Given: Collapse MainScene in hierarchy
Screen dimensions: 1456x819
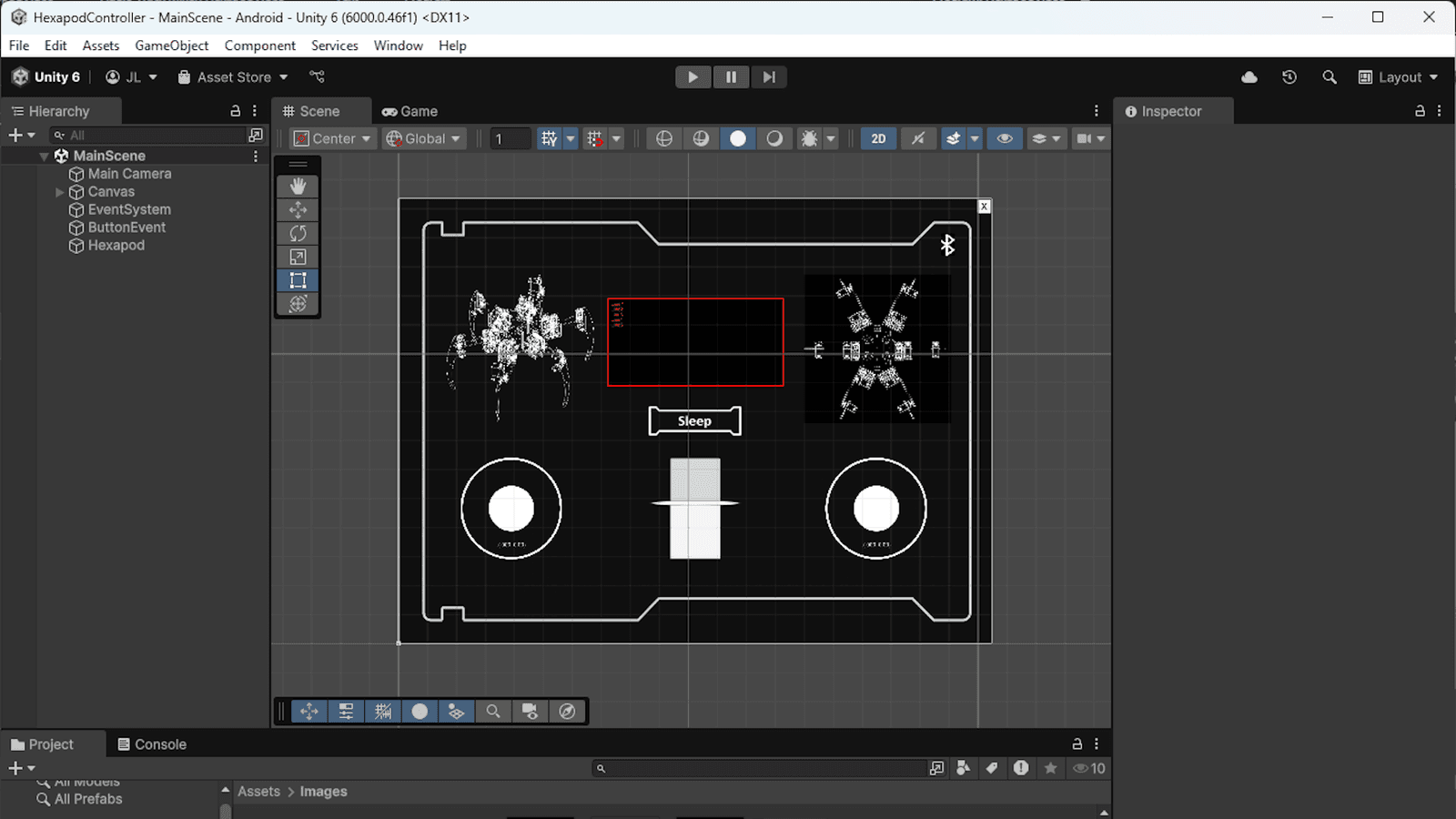Looking at the screenshot, I should coord(44,157).
